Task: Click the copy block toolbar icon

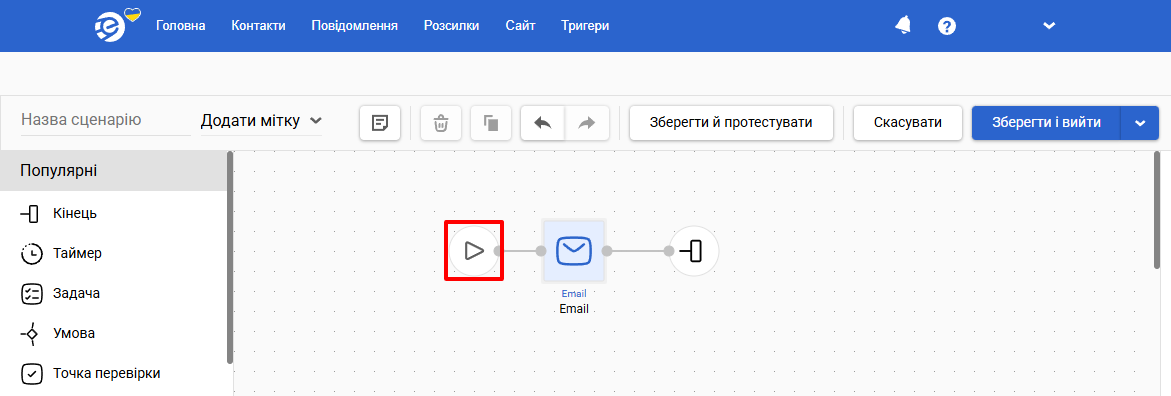Action: (x=491, y=123)
